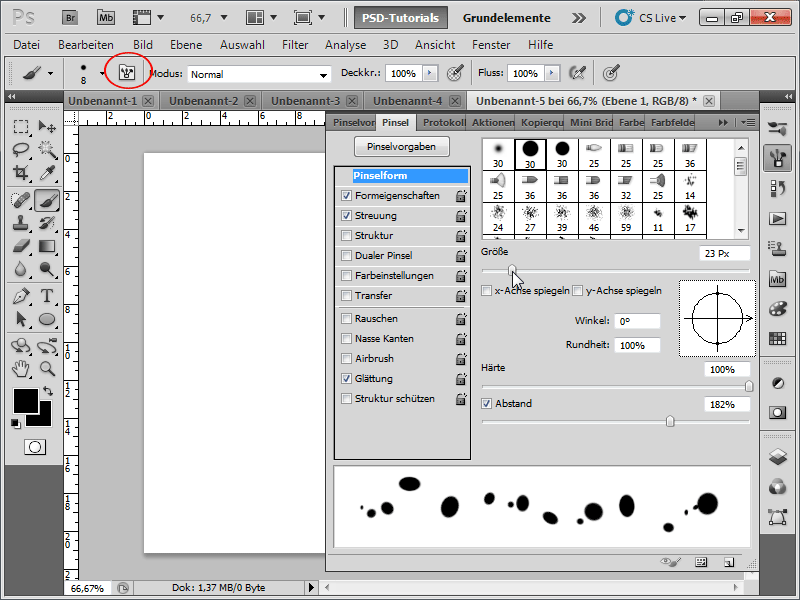Enable airbrush mode next to Fluss

coord(577,73)
